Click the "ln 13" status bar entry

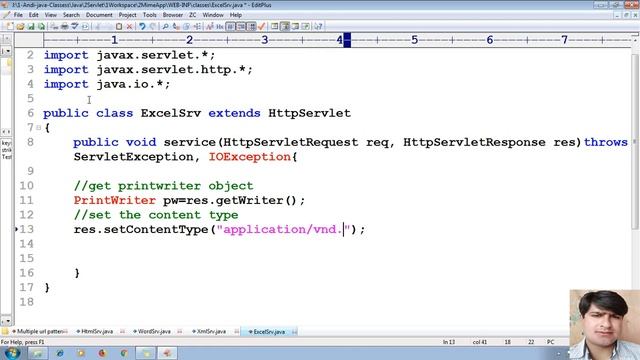pos(449,342)
